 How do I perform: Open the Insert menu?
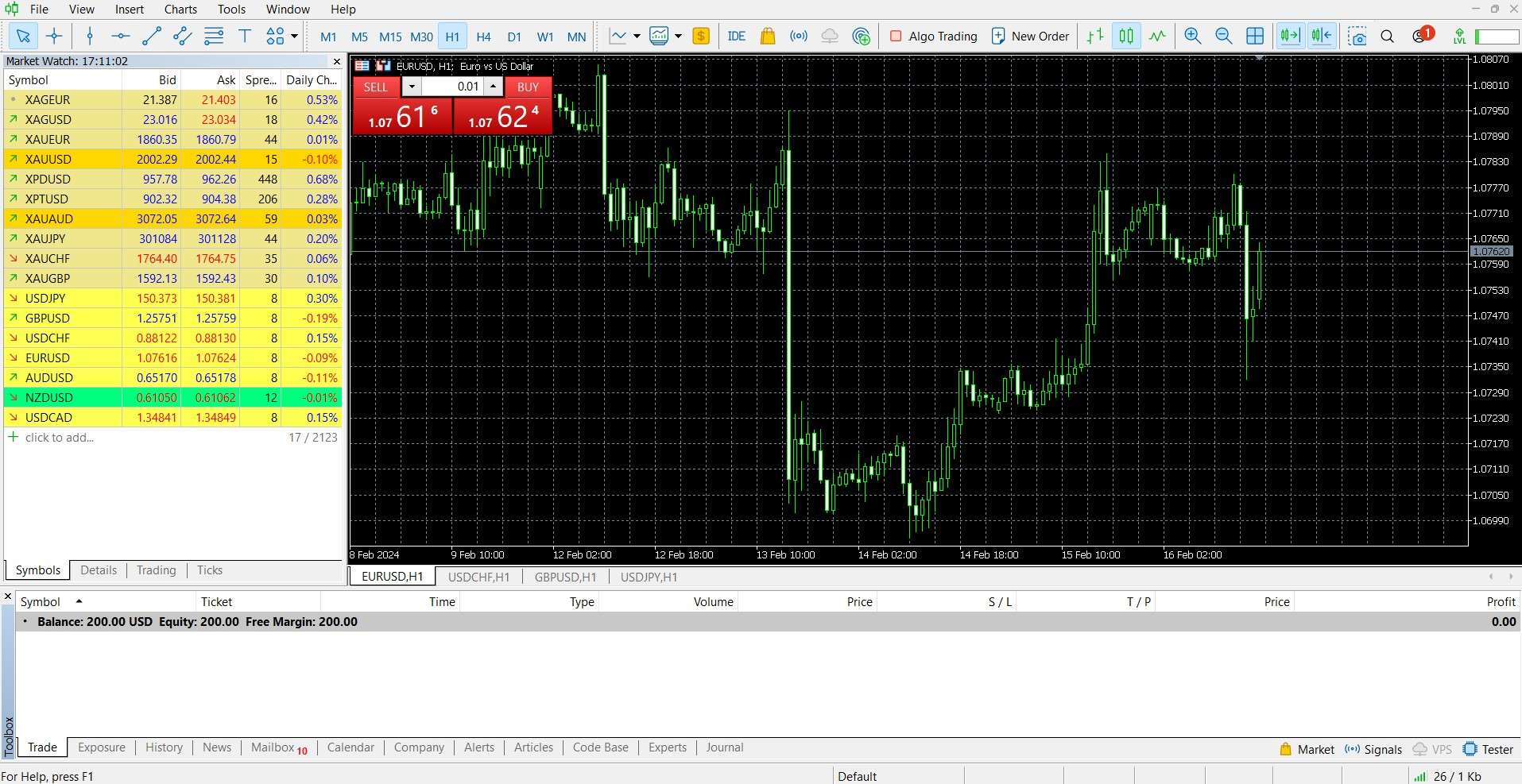point(130,10)
